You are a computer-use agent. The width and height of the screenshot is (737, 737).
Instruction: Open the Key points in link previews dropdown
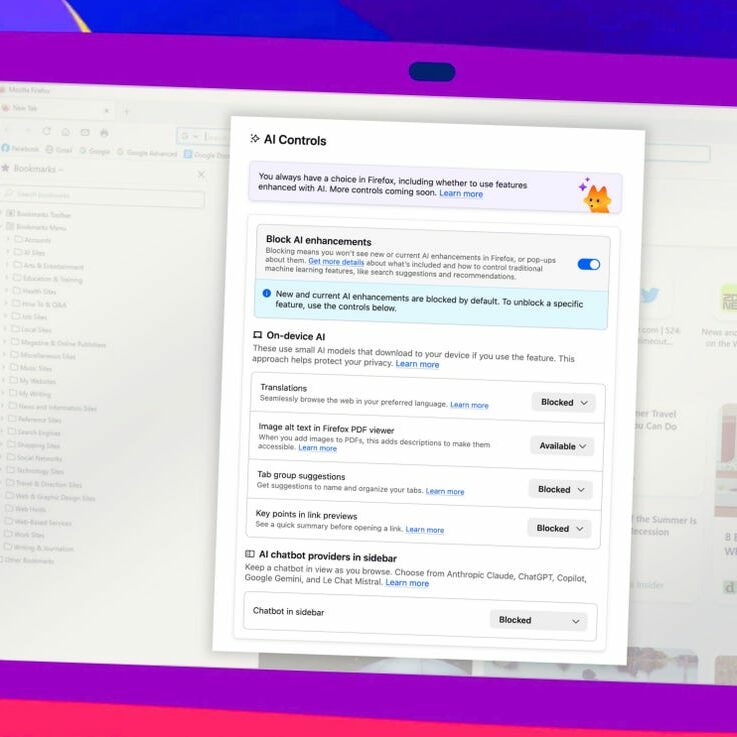559,528
